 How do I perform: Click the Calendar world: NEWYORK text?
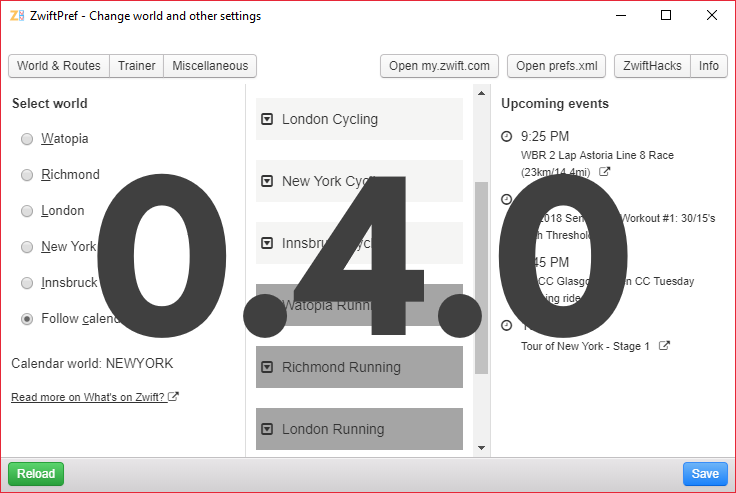[x=92, y=363]
